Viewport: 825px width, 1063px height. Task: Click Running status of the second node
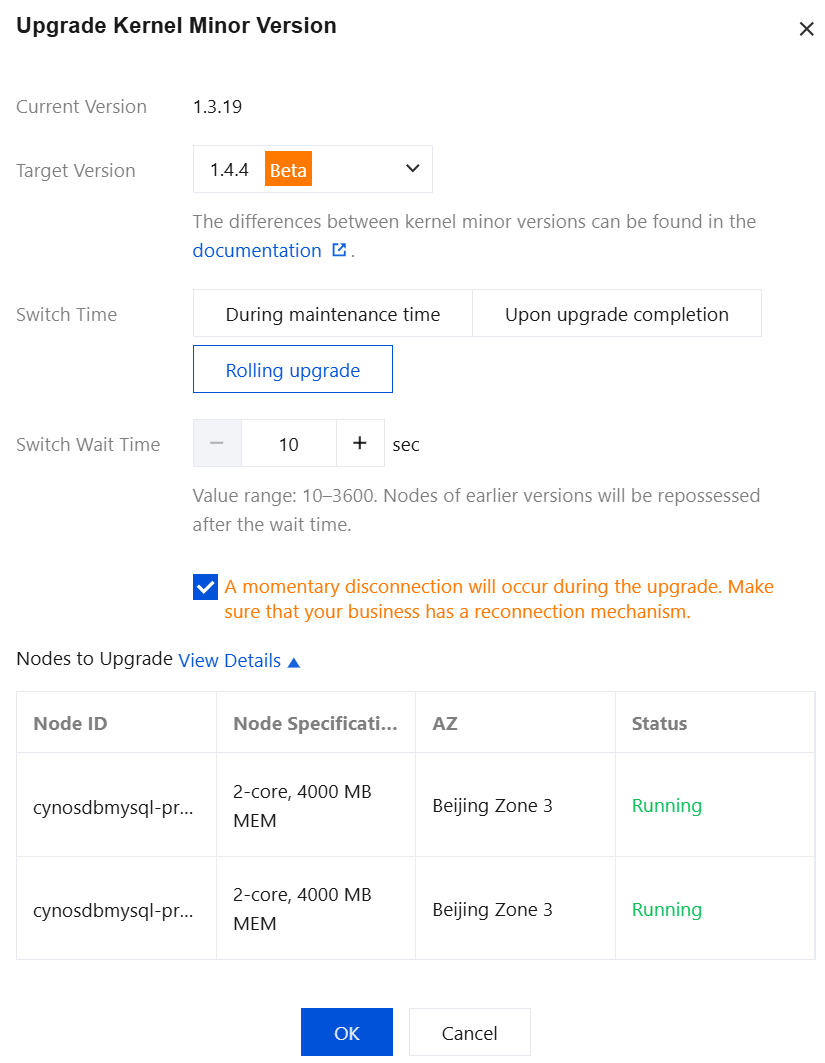tap(666, 909)
